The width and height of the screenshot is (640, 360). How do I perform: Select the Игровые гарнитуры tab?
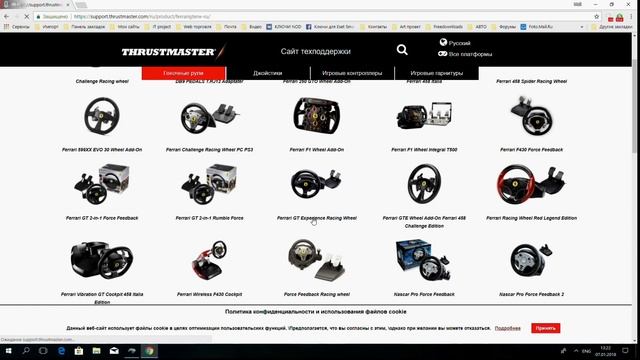pos(437,73)
